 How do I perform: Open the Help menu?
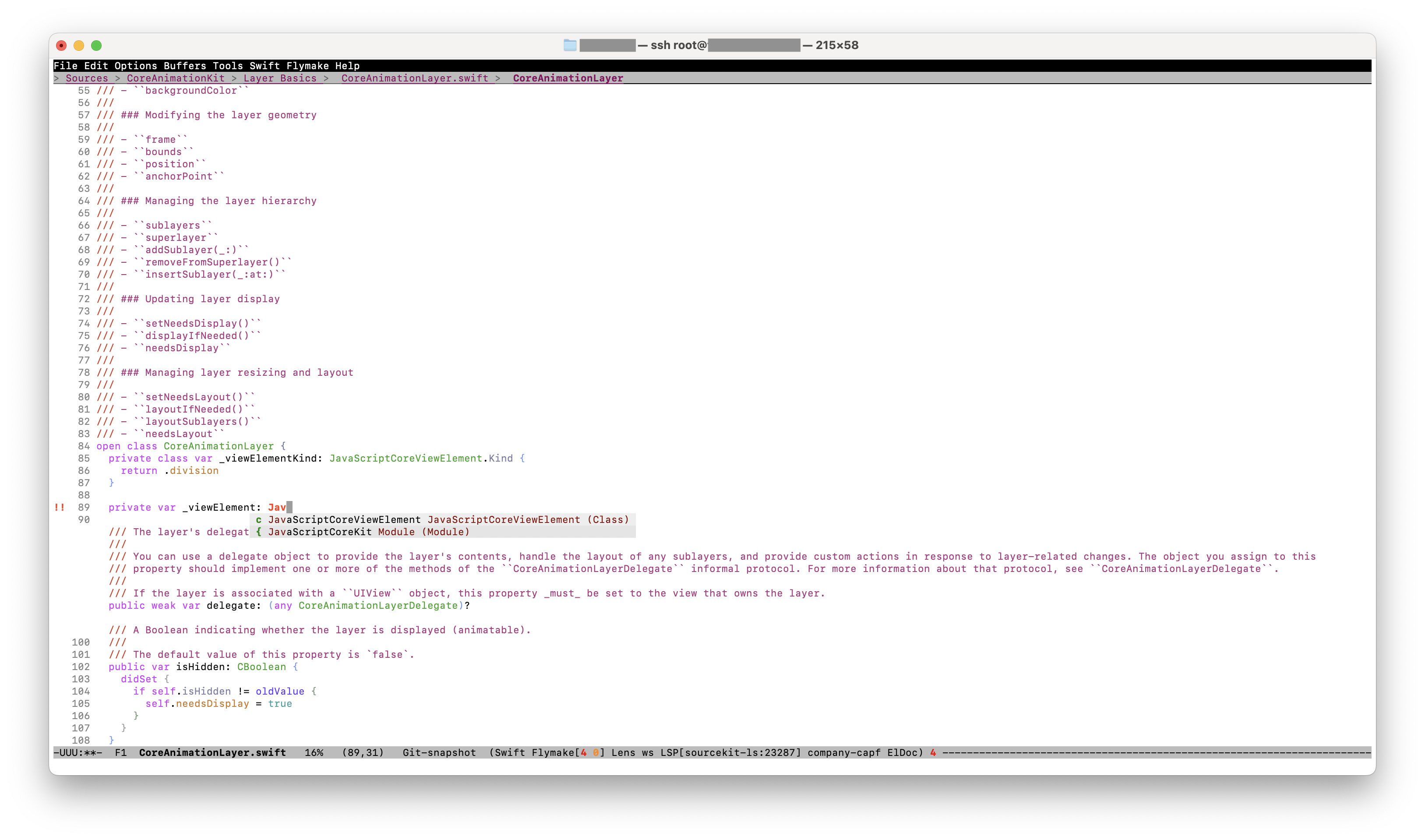point(347,66)
